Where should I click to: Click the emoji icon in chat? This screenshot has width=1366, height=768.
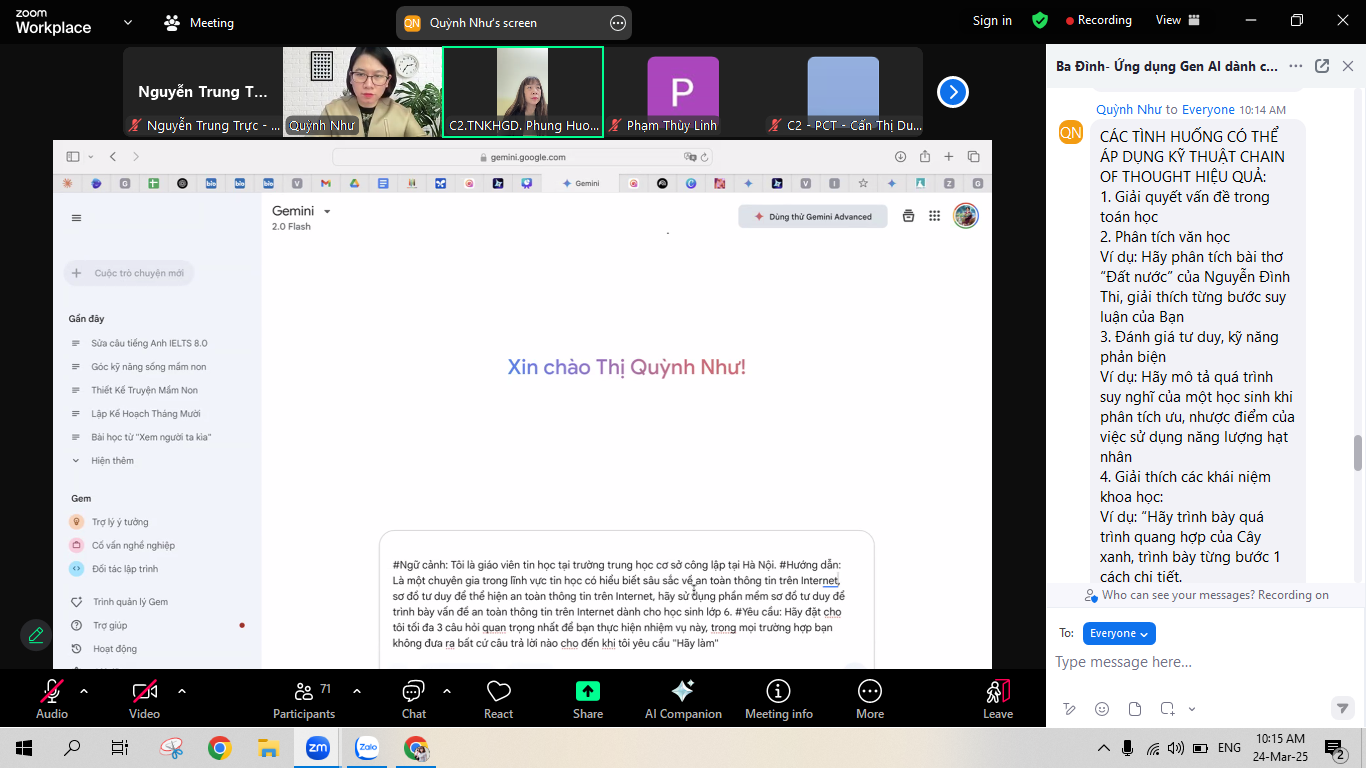(1102, 709)
